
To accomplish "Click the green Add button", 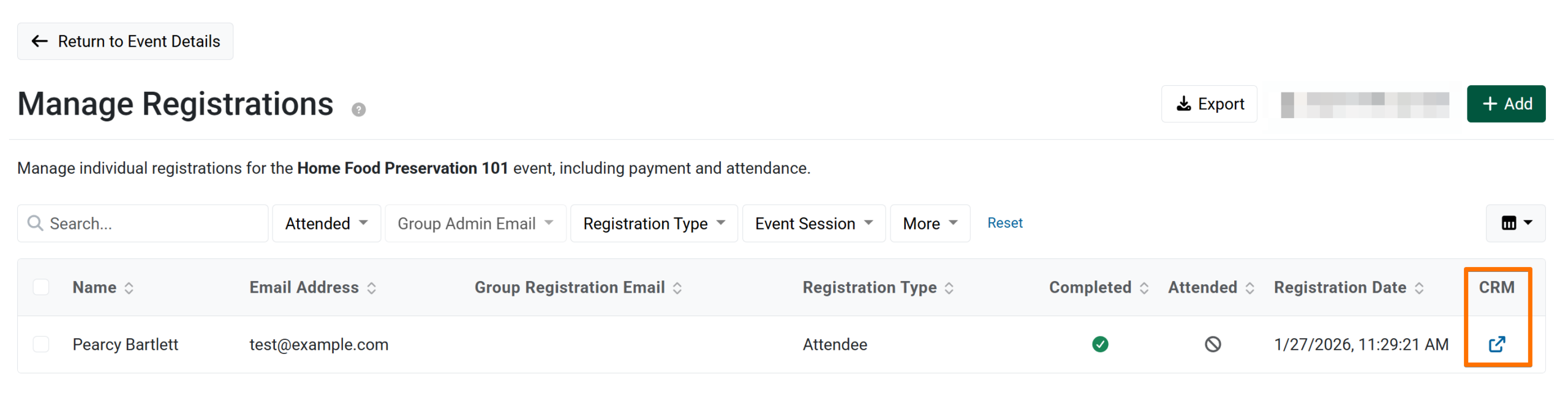I will [x=1506, y=104].
